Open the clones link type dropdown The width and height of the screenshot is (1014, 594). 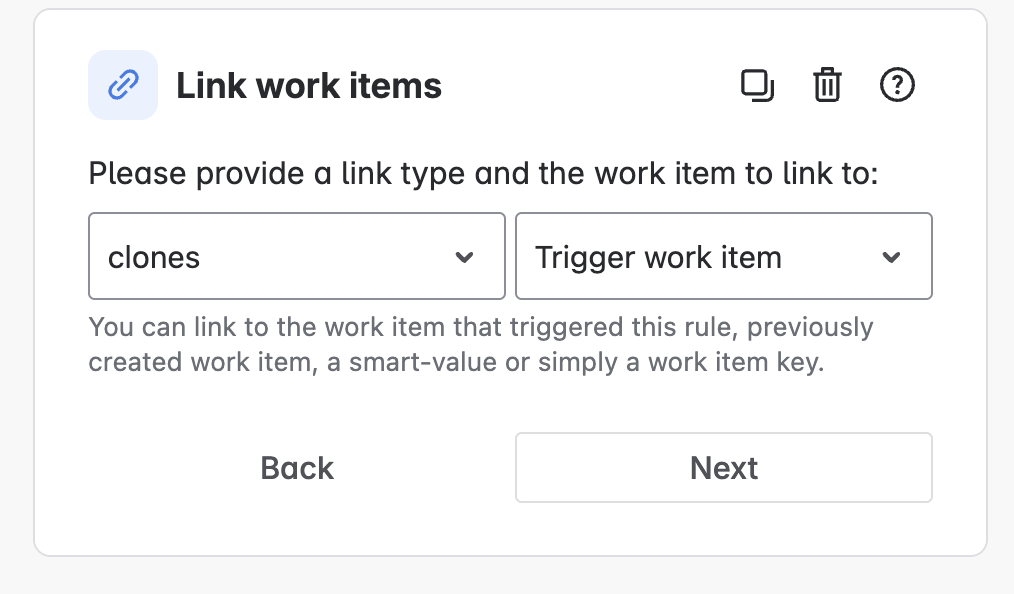pyautogui.click(x=296, y=256)
